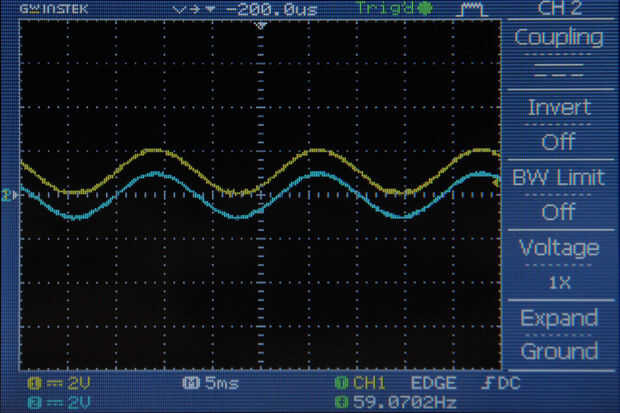Viewport: 620px width, 413px height.
Task: Select the CH 2 menu title
Action: tap(559, 8)
